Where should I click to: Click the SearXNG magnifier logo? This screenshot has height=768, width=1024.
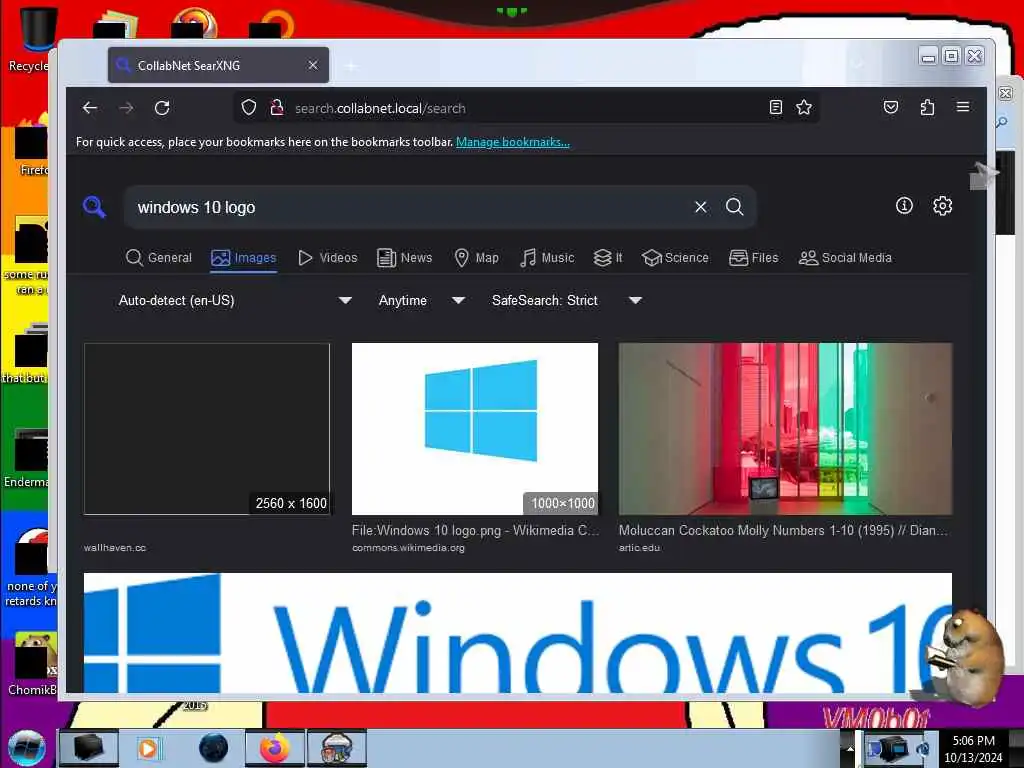pos(95,207)
